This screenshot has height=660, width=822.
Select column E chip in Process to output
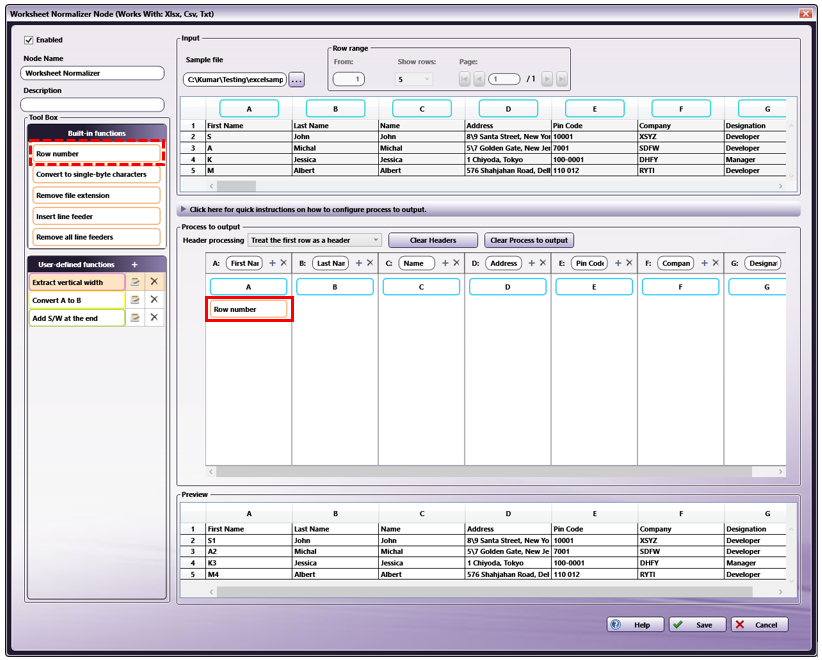[594, 287]
